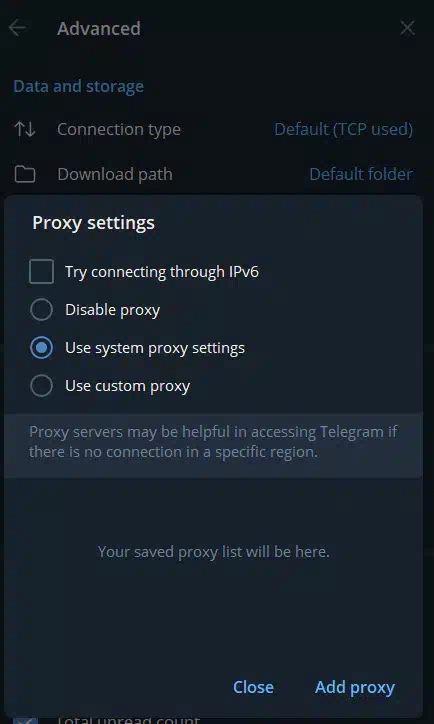Viewport: 434px width, 724px height.
Task: Click the saved proxy list placeholder area
Action: [x=214, y=552]
